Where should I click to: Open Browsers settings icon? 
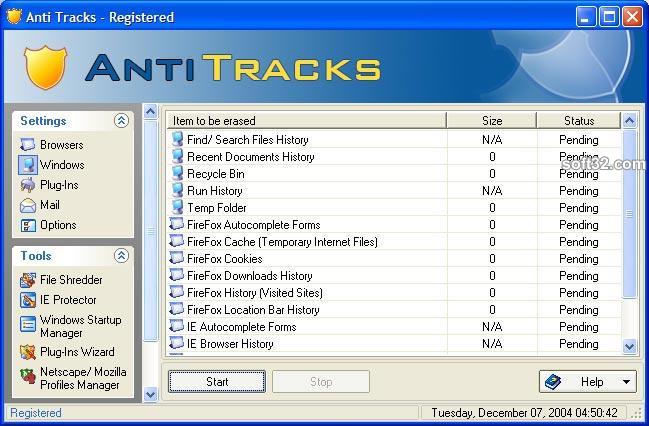coord(28,144)
